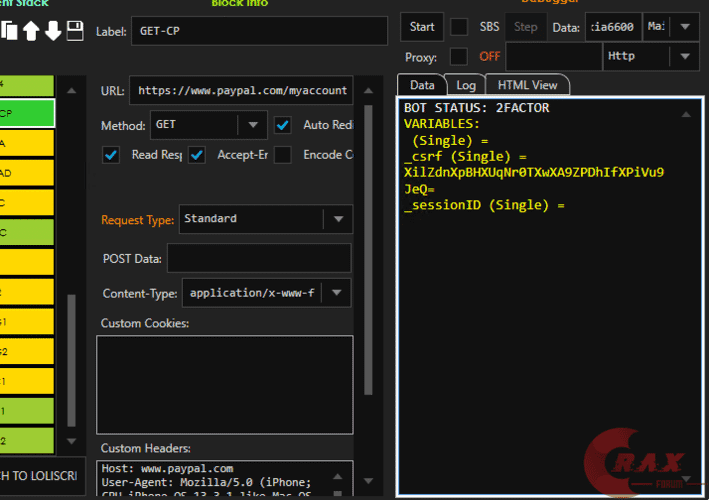
Task: Click the save floppy disk icon
Action: coord(75,30)
